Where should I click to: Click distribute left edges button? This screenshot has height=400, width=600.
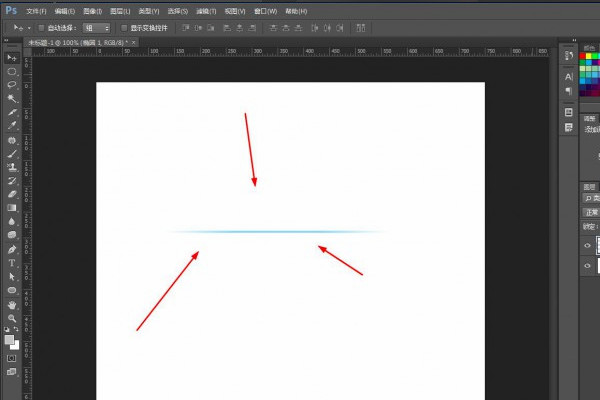(x=315, y=28)
